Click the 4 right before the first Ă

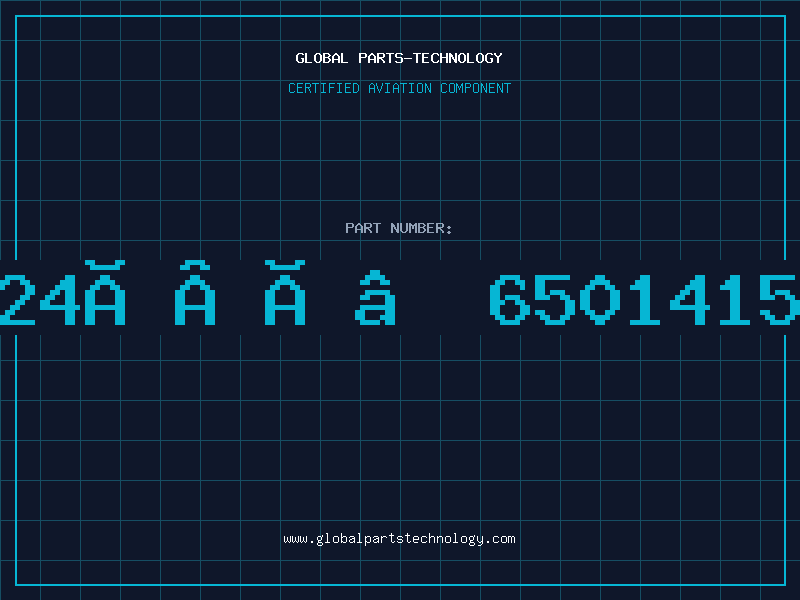click(x=60, y=299)
